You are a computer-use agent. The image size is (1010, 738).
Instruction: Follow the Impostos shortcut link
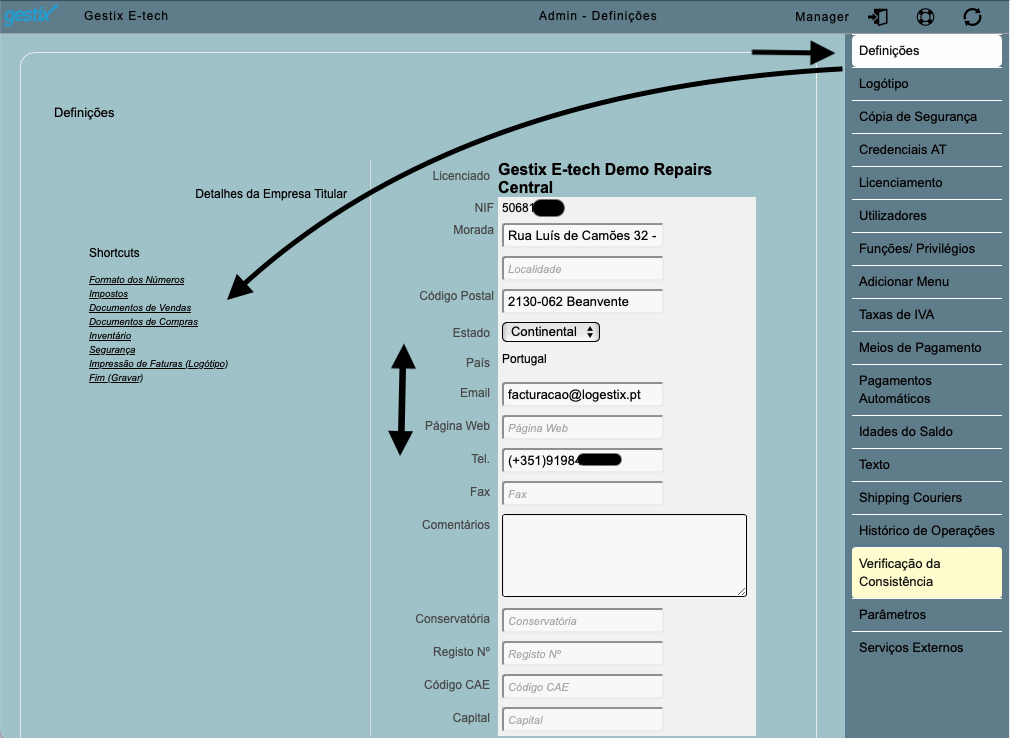point(108,294)
